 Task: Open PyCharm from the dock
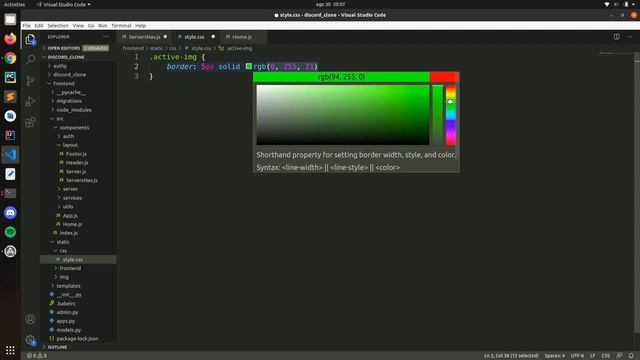[10, 77]
